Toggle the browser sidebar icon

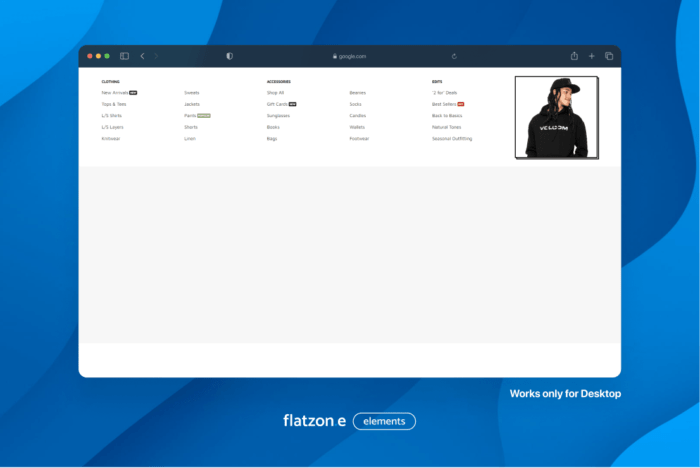tap(125, 56)
